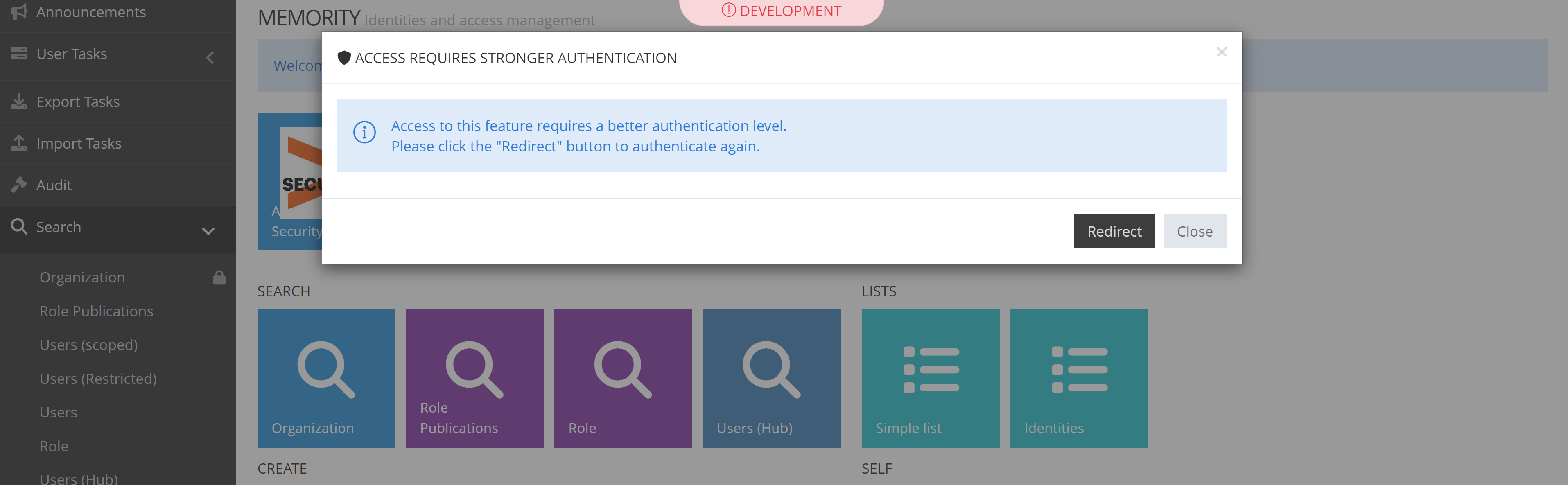1568x485 pixels.
Task: Expand User Tasks with left chevron
Action: (210, 58)
